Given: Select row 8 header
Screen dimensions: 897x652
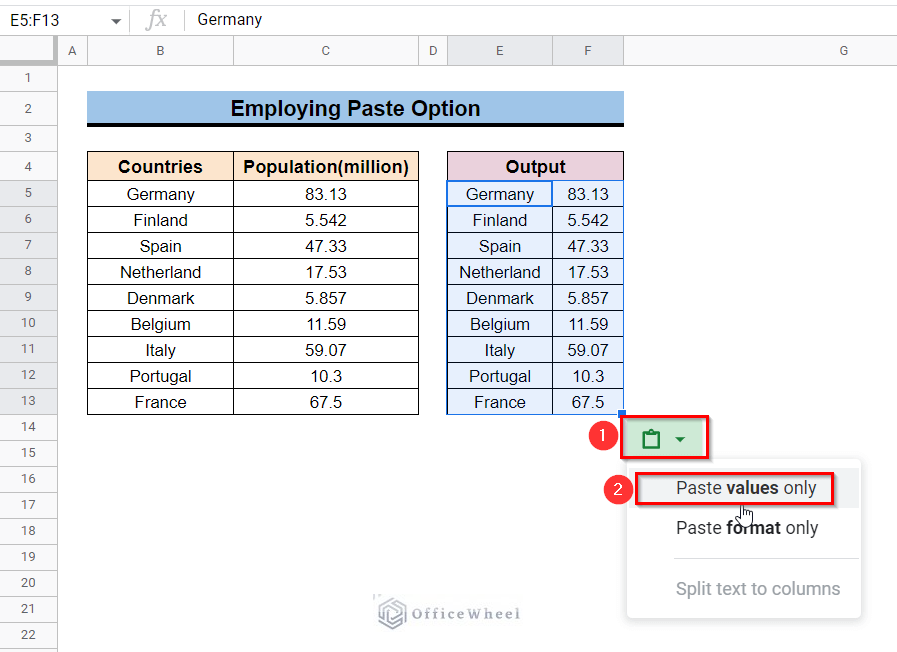Looking at the screenshot, I should point(28,272).
